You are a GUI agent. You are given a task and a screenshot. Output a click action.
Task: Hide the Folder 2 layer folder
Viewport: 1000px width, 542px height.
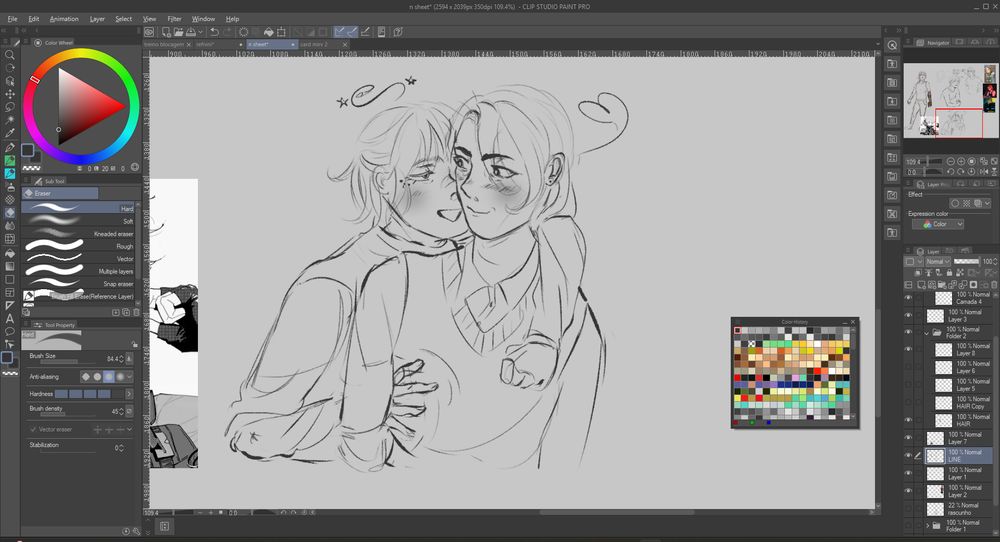908,332
